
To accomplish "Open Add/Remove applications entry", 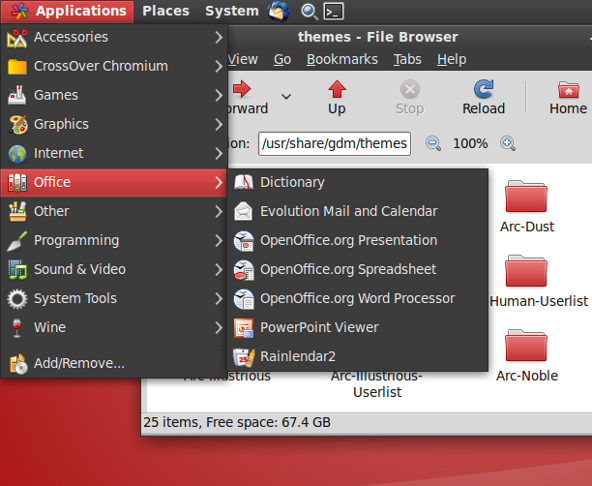I will point(114,363).
